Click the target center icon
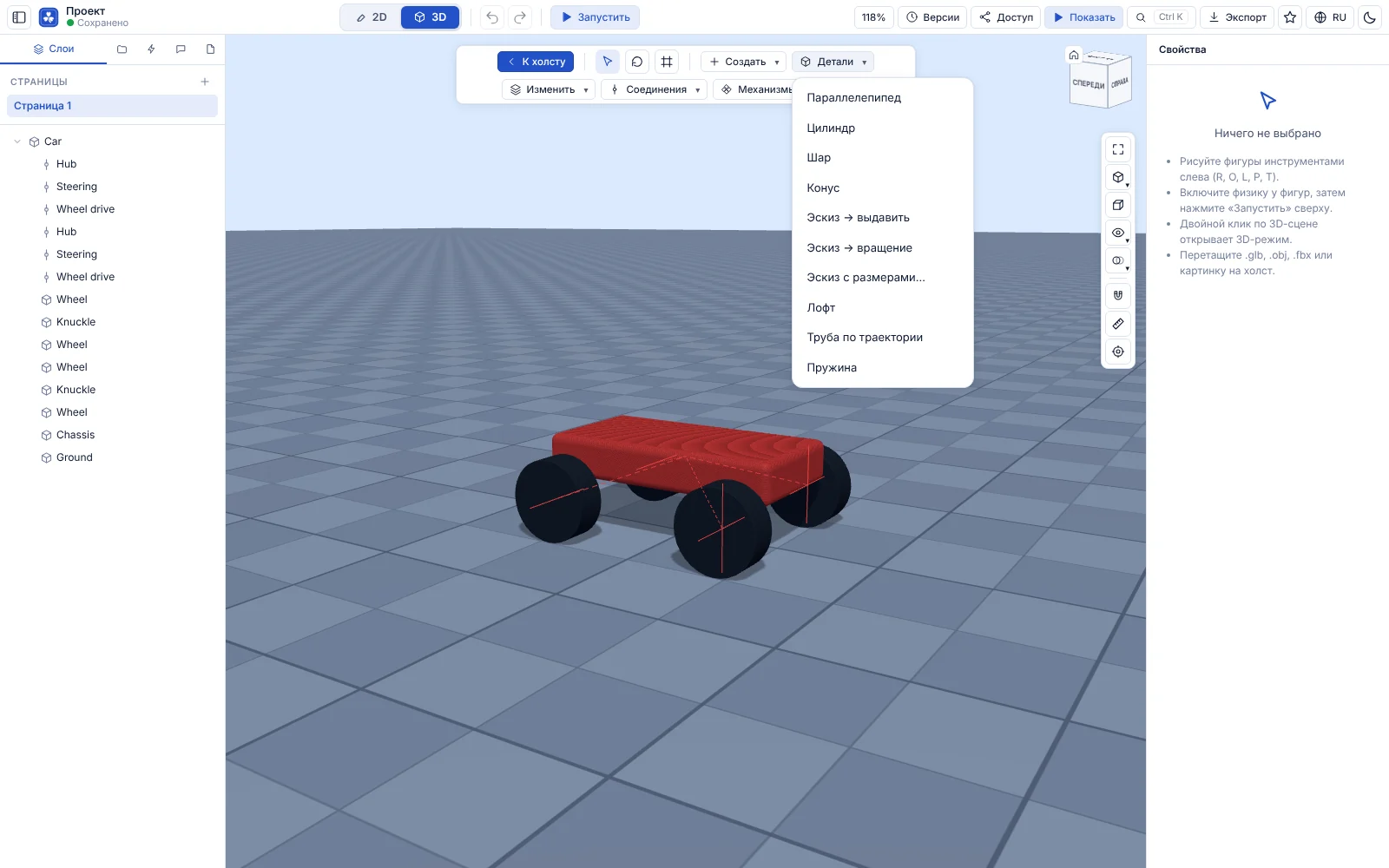Screen dimensions: 1389x868 [1118, 352]
